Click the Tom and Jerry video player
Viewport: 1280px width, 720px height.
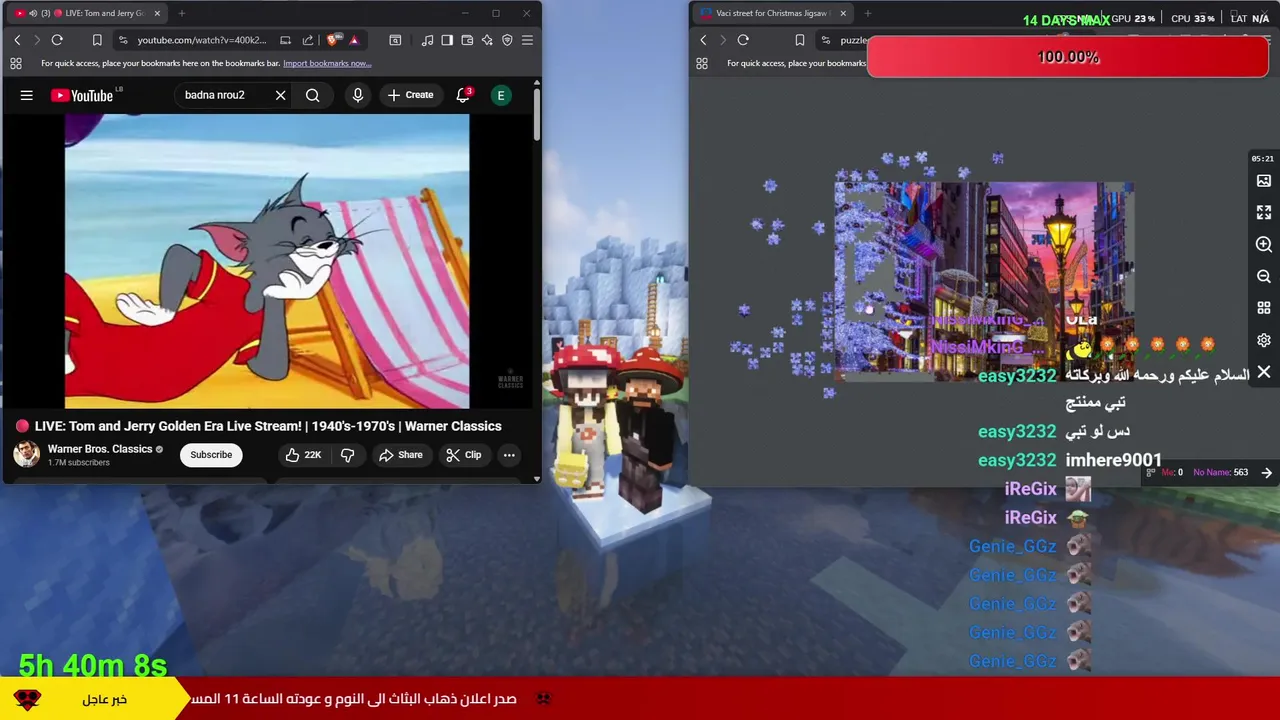tap(267, 261)
